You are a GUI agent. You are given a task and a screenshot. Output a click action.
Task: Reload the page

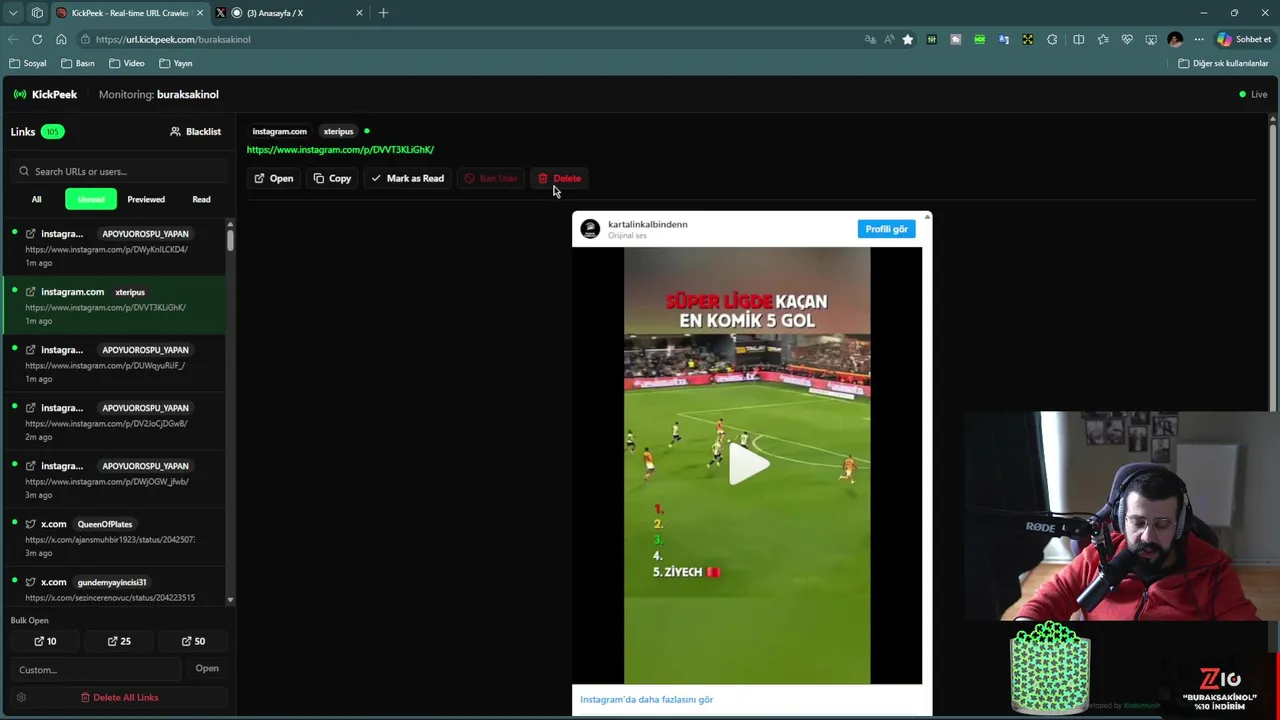point(37,39)
